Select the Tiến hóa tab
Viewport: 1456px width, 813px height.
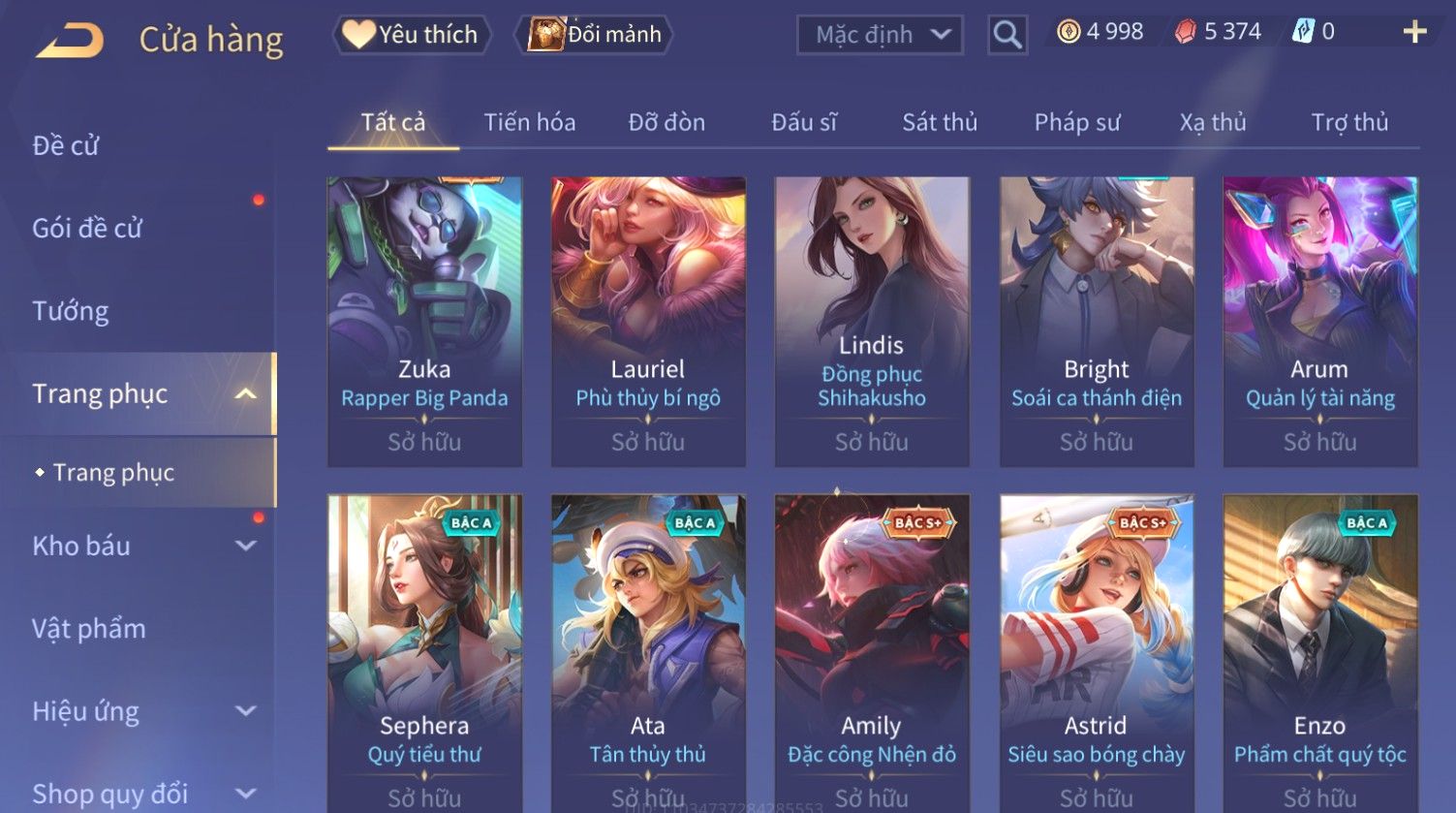coord(530,122)
